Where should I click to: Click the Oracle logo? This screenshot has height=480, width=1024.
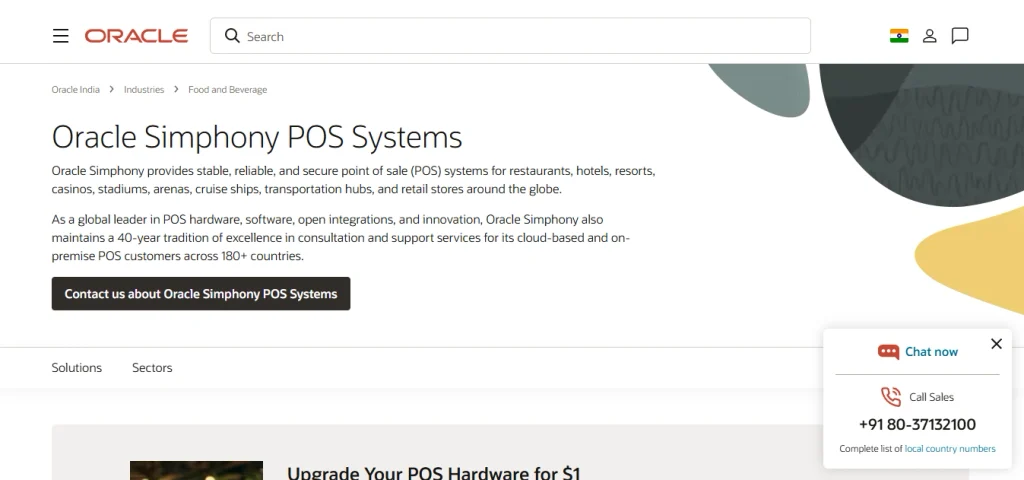[x=136, y=36]
